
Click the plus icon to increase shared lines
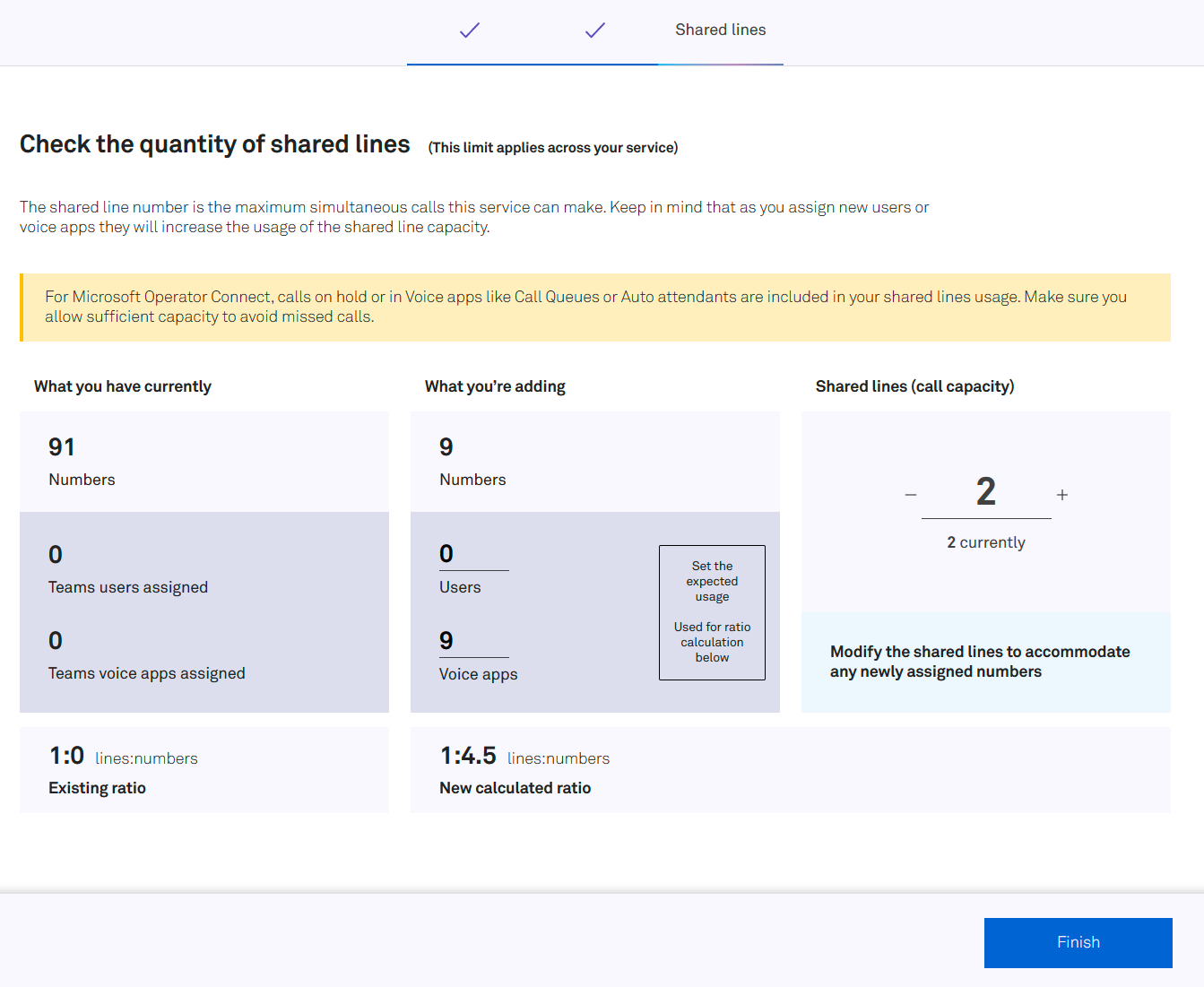pyautogui.click(x=1062, y=495)
